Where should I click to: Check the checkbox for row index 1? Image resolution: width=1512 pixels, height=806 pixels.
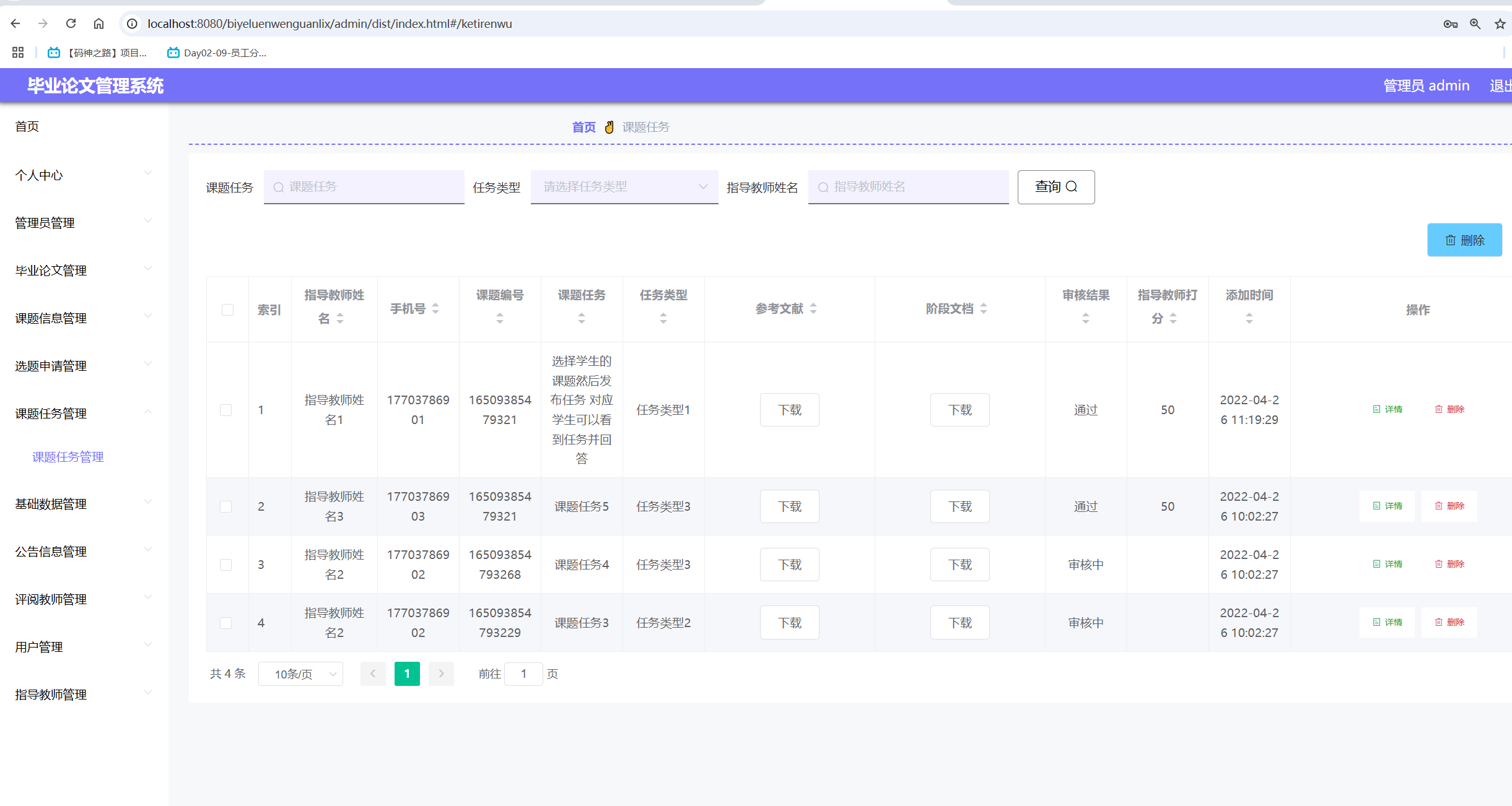coord(226,410)
